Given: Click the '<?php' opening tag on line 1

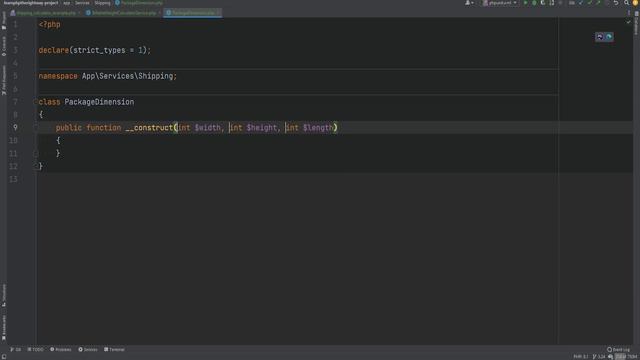Looking at the screenshot, I should [49, 24].
